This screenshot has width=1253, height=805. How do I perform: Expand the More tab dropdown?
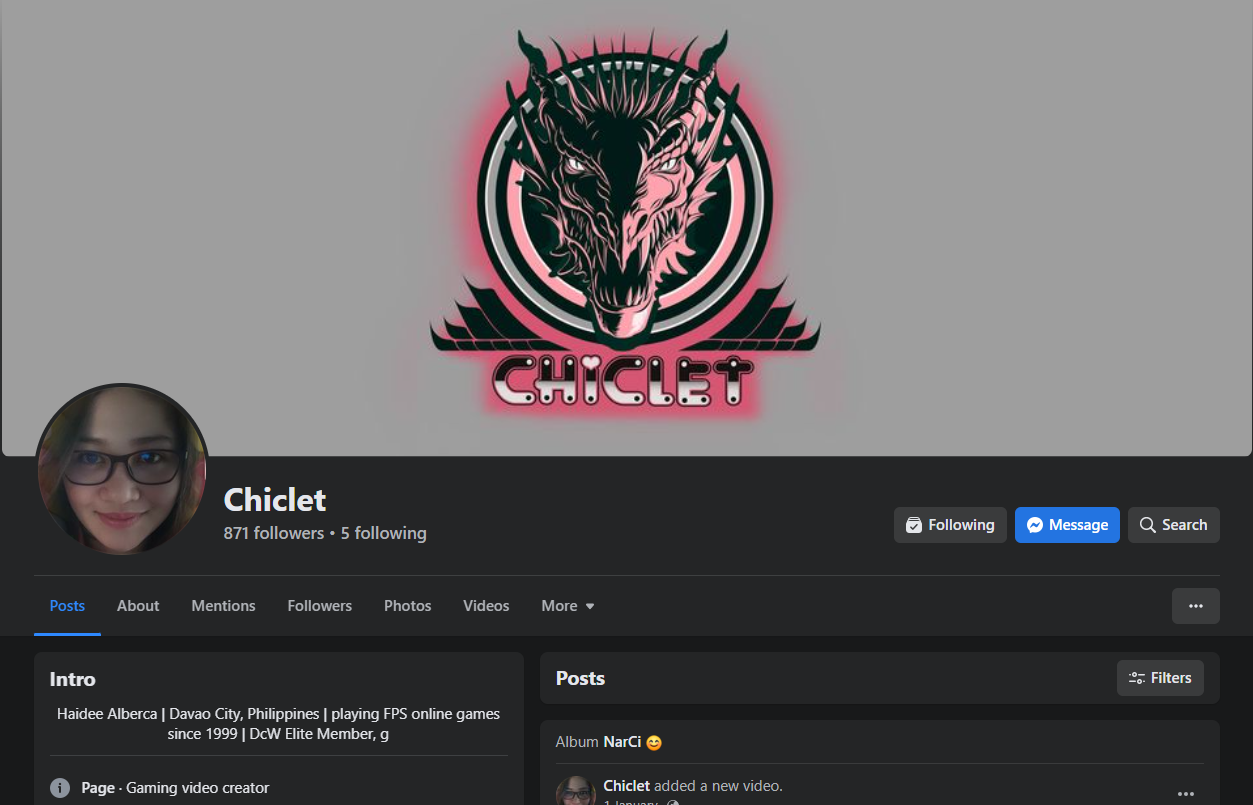coord(568,606)
